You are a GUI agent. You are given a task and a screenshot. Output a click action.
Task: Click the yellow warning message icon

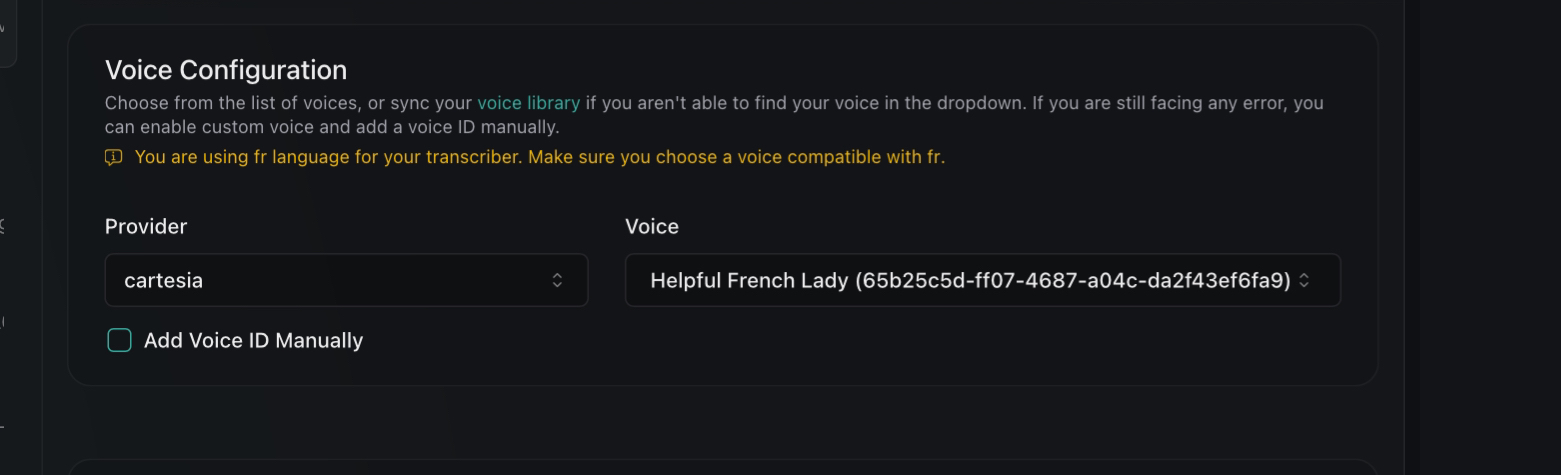[x=114, y=157]
